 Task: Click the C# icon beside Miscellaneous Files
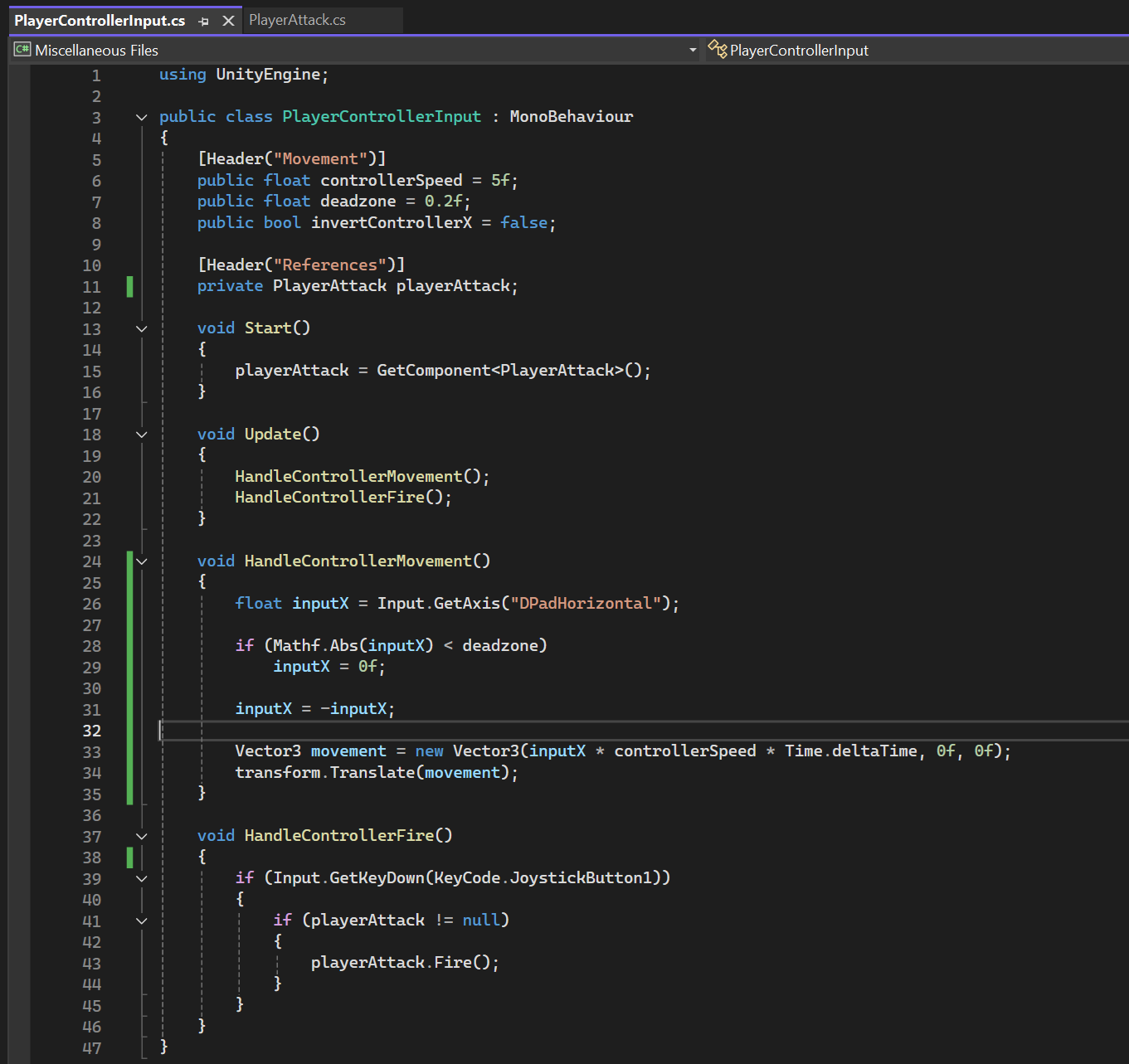click(22, 50)
